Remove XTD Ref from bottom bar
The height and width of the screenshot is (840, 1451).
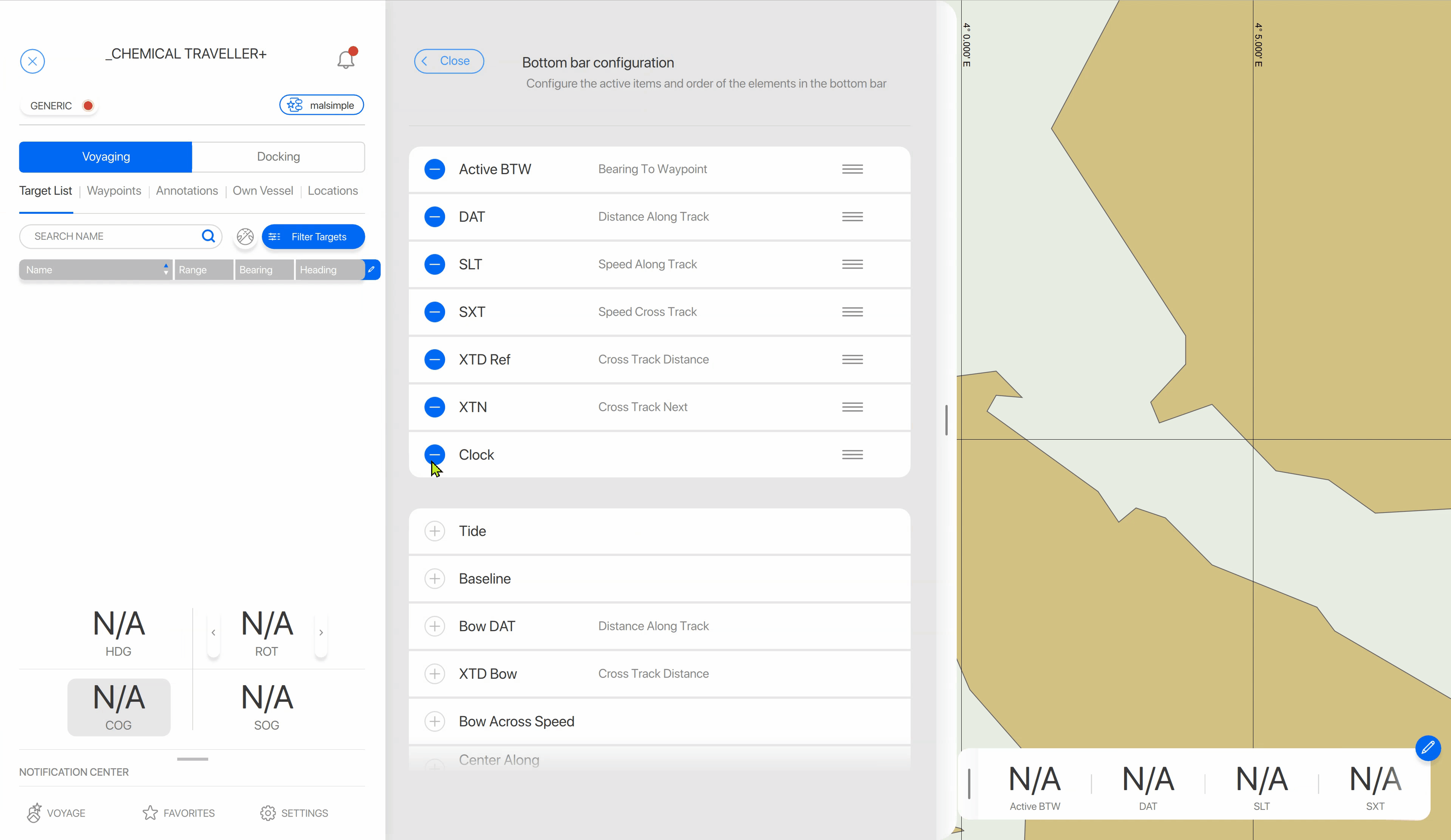tap(435, 360)
